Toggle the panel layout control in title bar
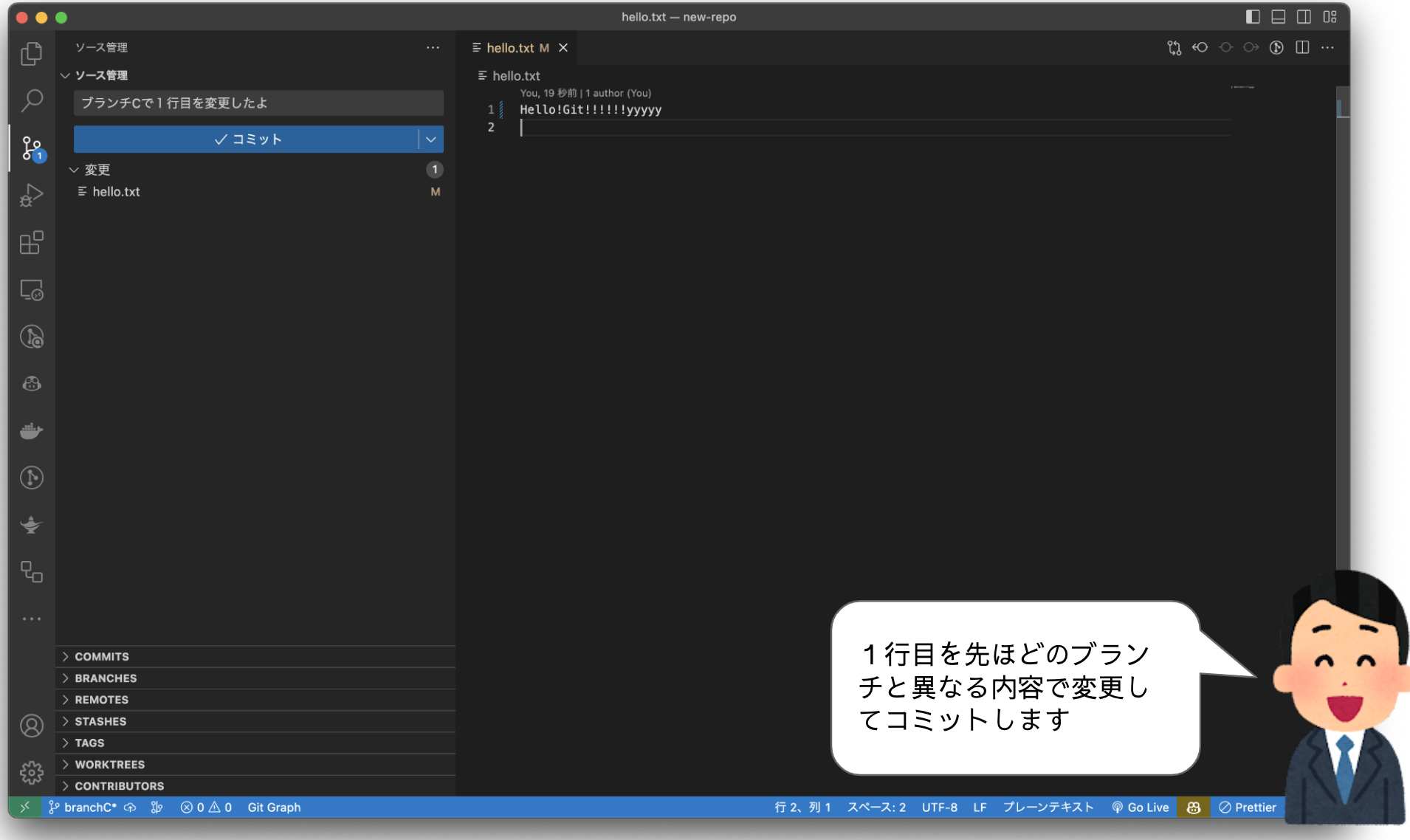The image size is (1410, 840). coord(1278,16)
